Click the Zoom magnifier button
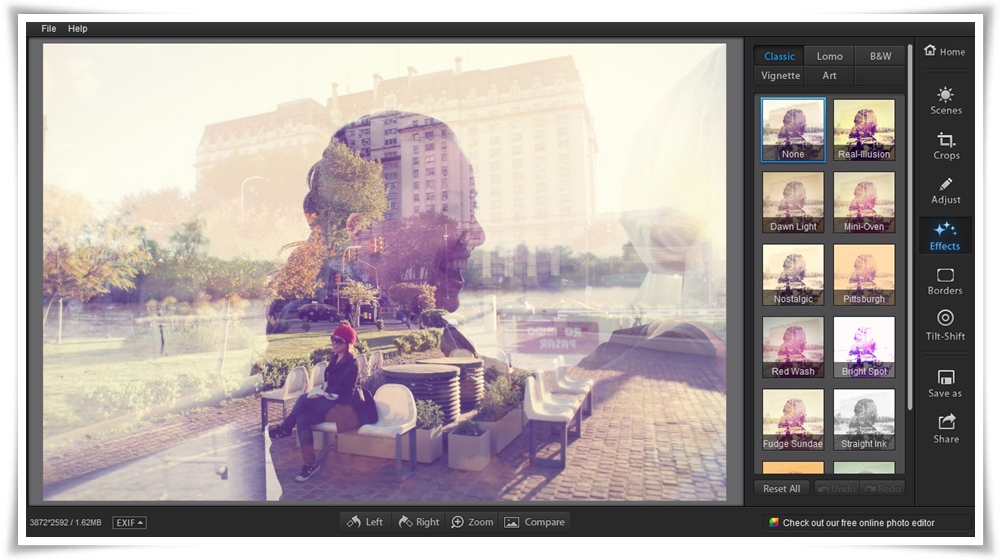Screen dimensions: 1000x560 click(x=472, y=522)
